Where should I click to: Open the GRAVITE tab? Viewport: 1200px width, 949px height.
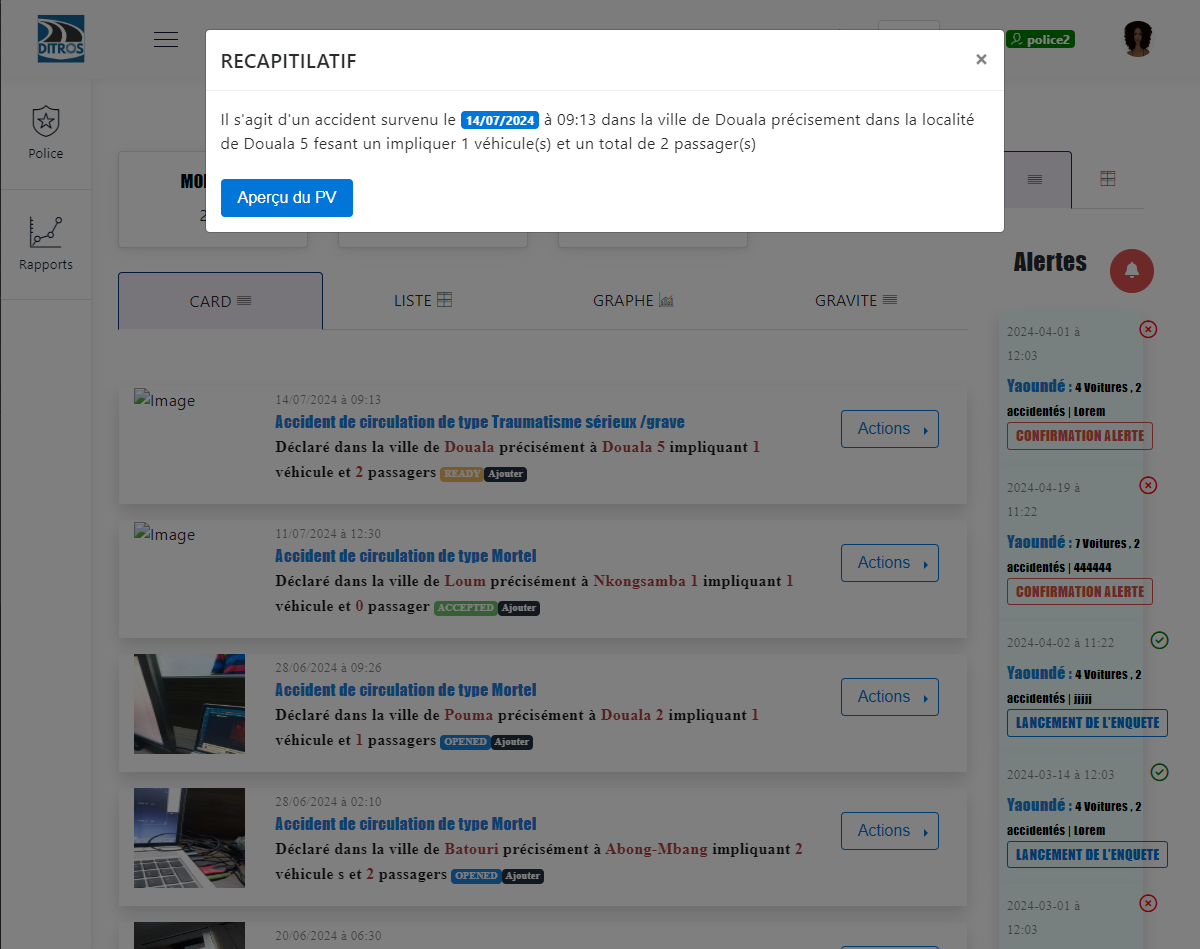click(x=856, y=300)
